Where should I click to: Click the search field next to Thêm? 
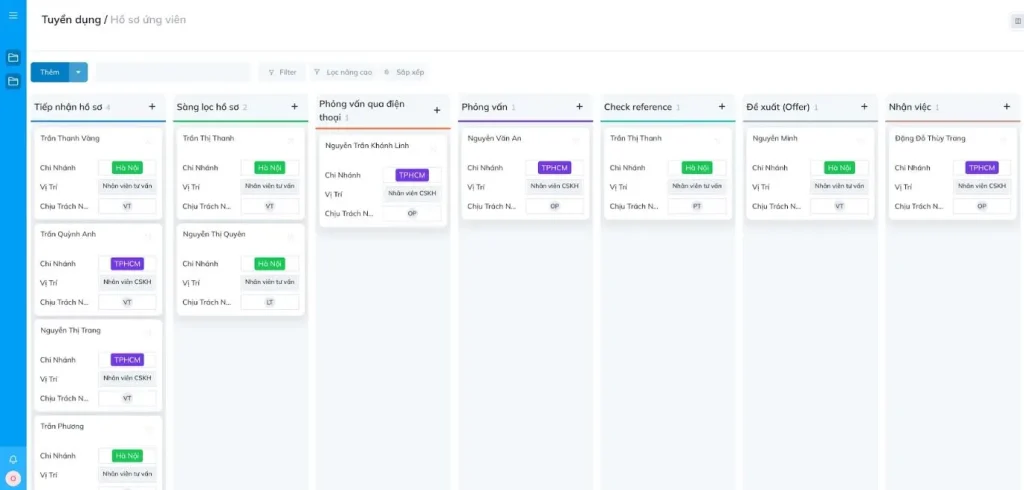172,72
